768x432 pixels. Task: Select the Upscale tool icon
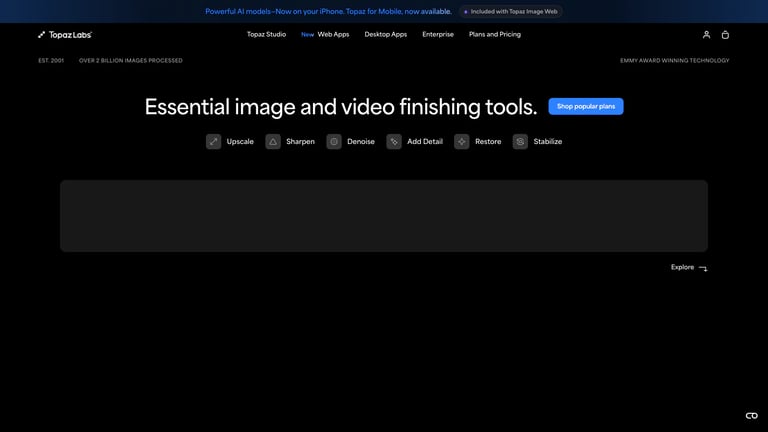(214, 142)
